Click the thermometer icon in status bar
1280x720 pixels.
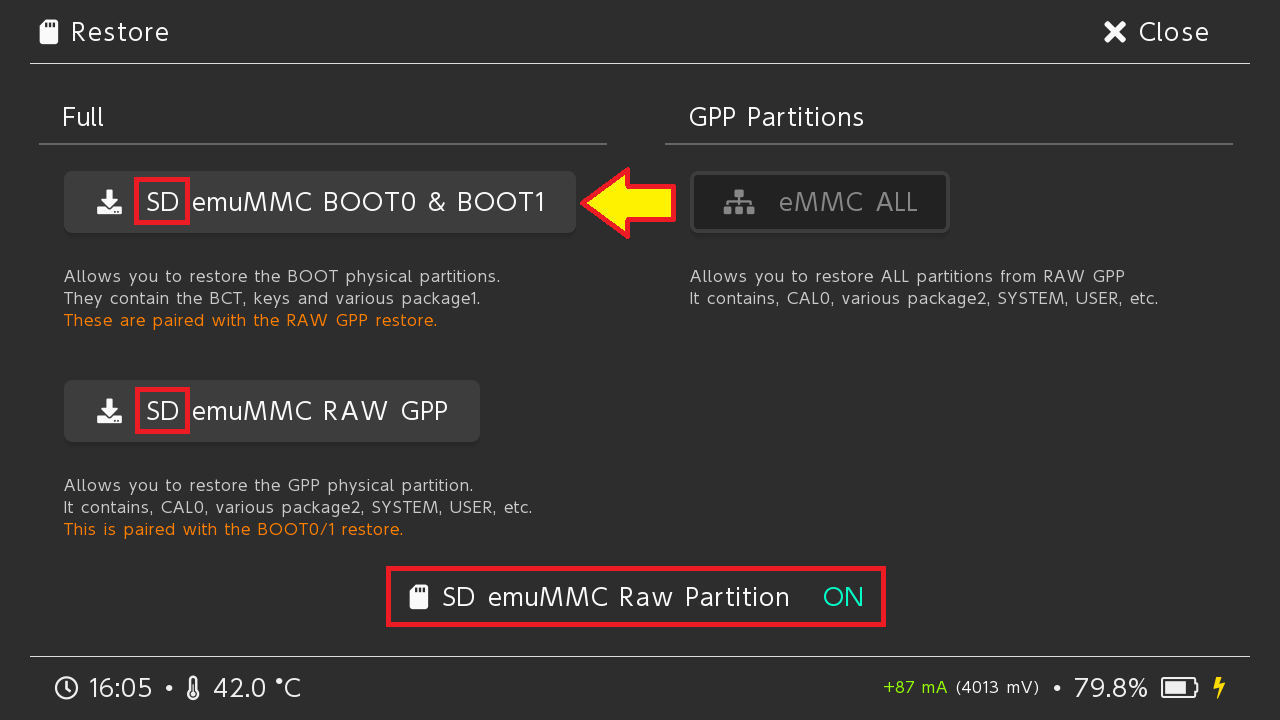[x=193, y=688]
